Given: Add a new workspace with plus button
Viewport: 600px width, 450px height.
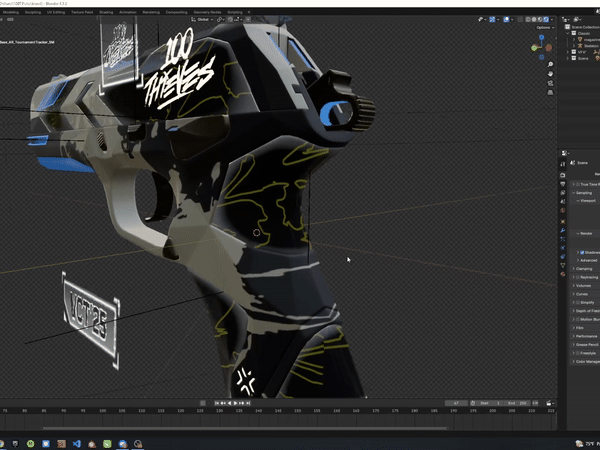Looking at the screenshot, I should pos(249,12).
